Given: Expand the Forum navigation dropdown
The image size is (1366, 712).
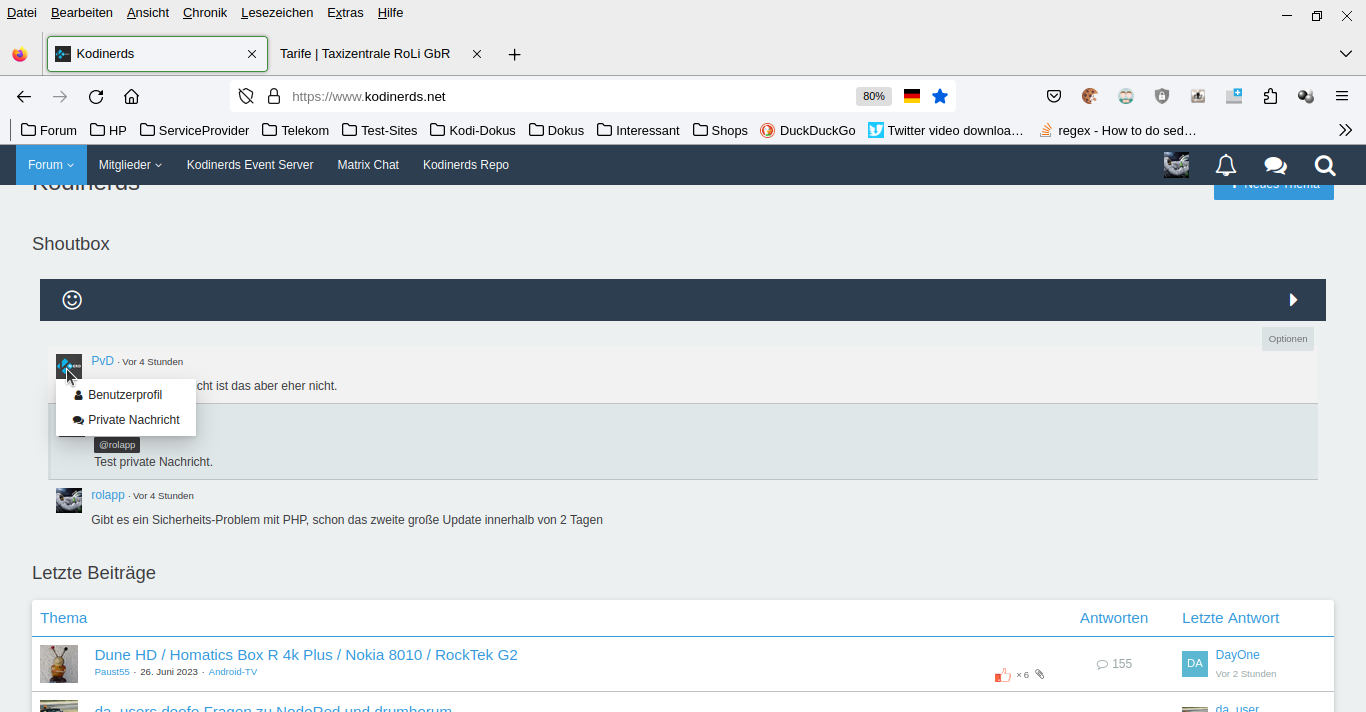Looking at the screenshot, I should pyautogui.click(x=51, y=165).
